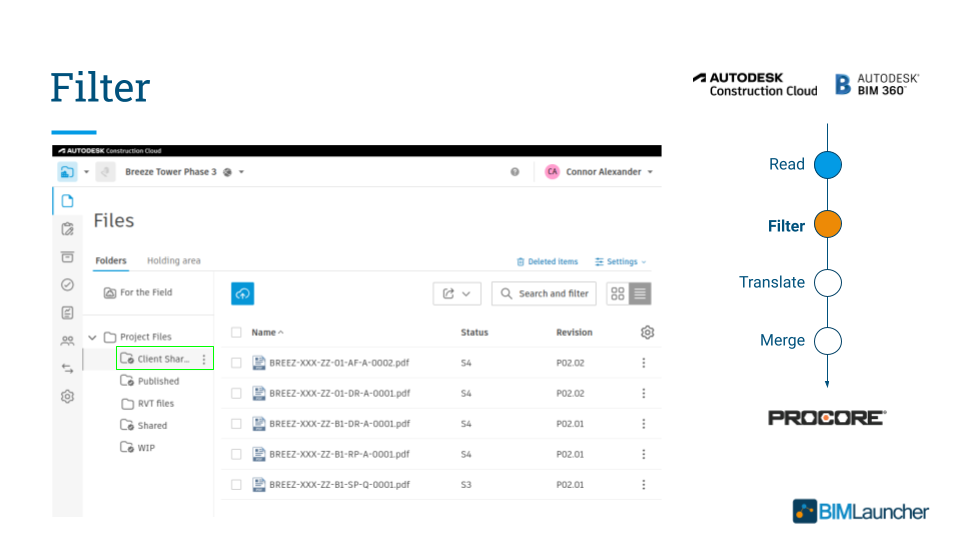This screenshot has width=960, height=540.
Task: Switch to grid thumbnail view
Action: [x=617, y=293]
